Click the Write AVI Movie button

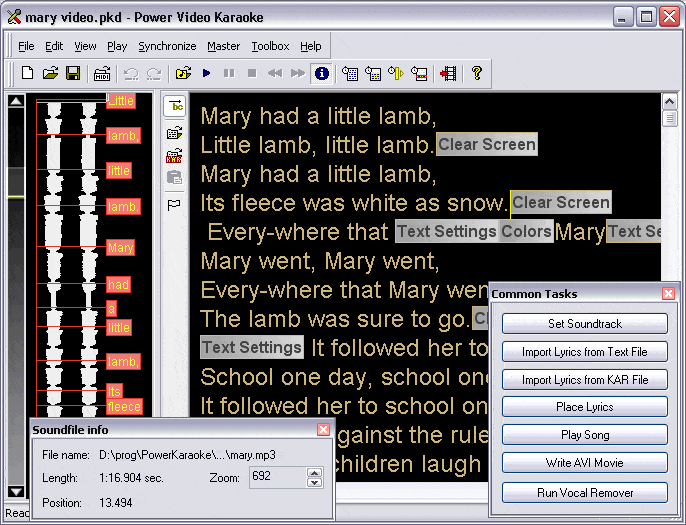point(584,464)
